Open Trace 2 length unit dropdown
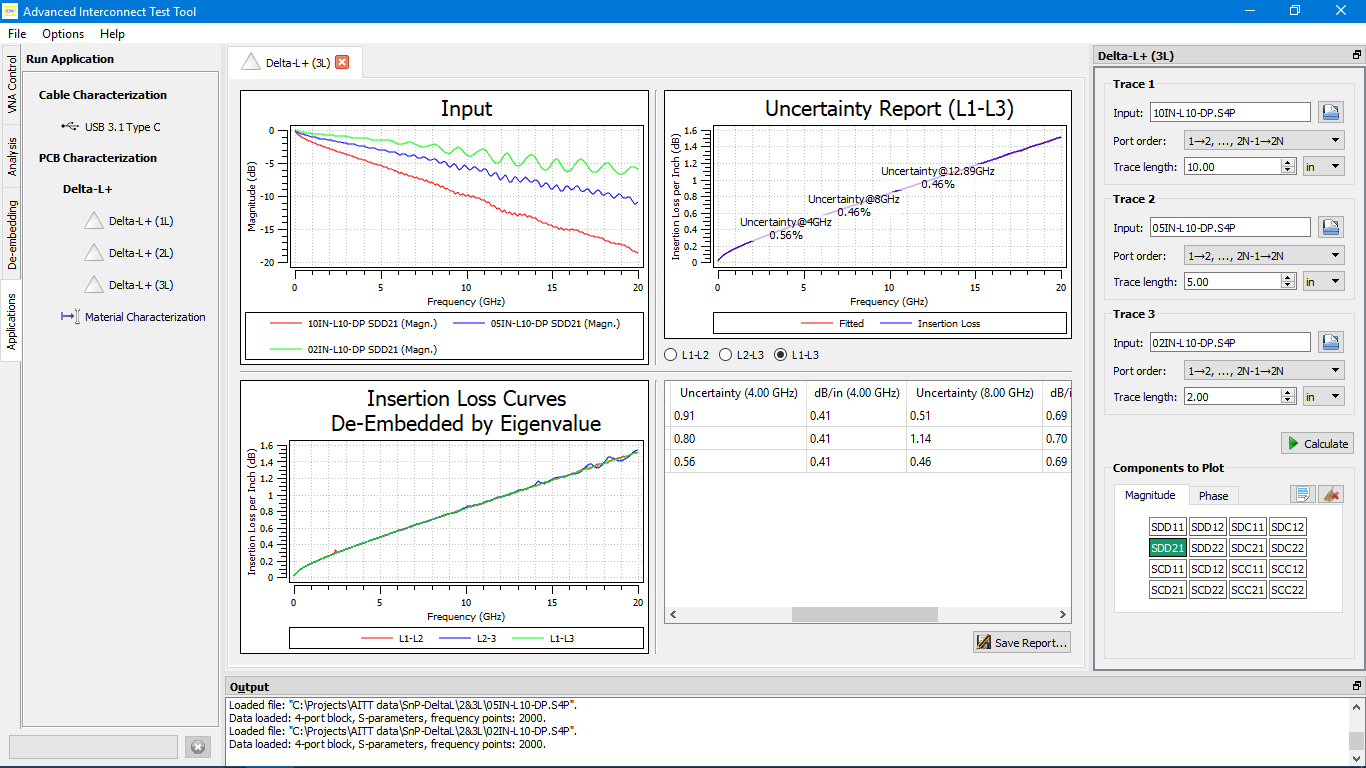1366x768 pixels. click(x=1323, y=282)
